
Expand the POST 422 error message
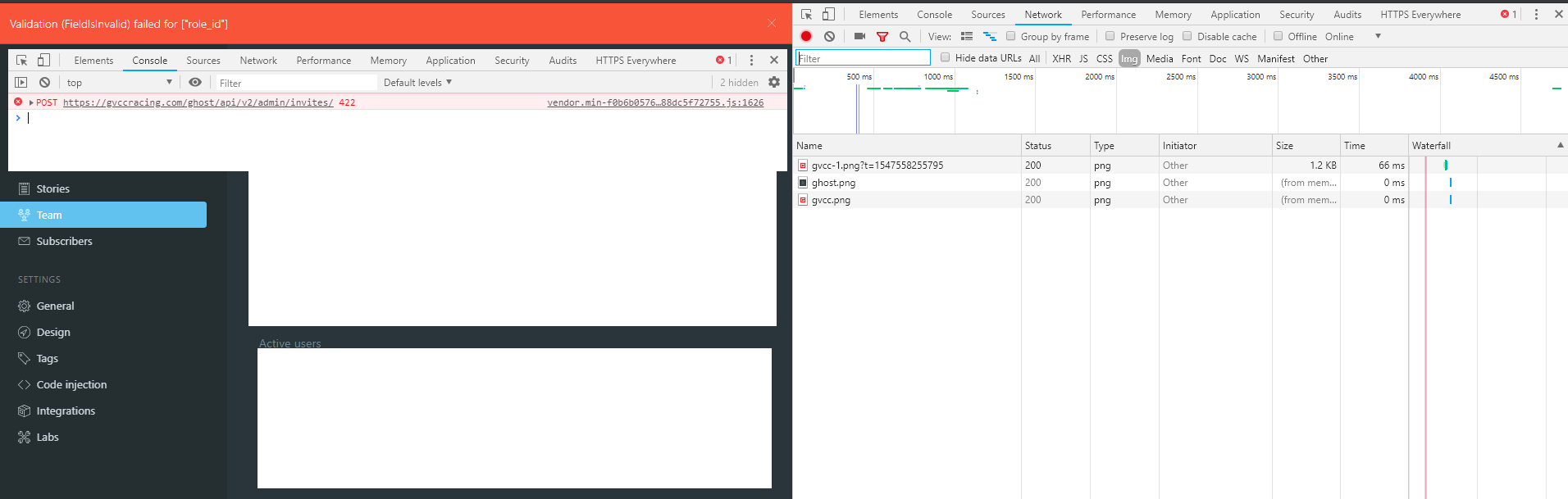31,102
